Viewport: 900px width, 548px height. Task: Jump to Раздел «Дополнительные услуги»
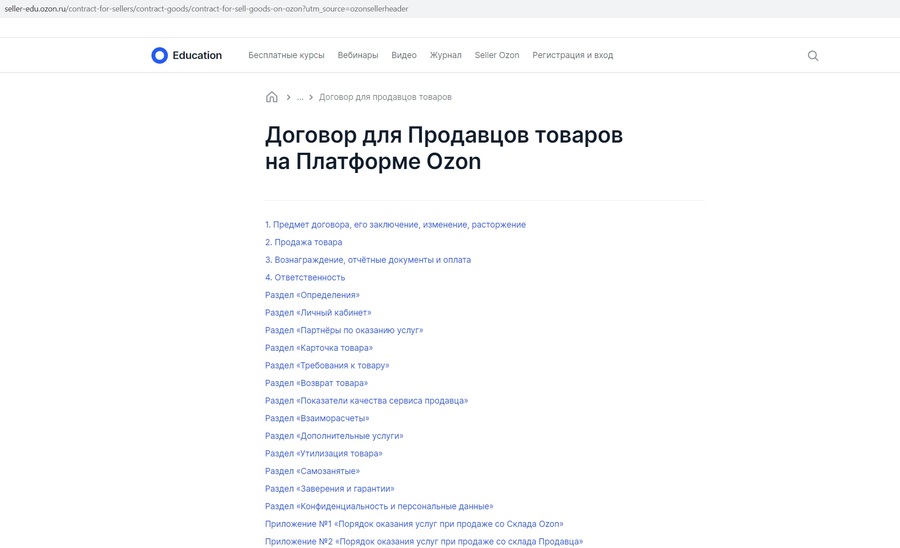[x=333, y=436]
